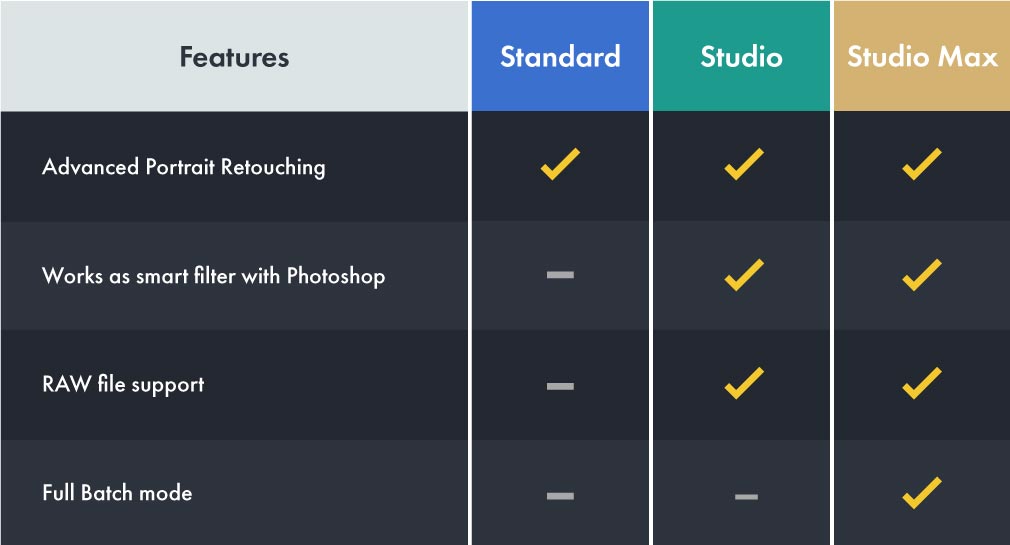Click Standard dash for Full Batch mode

(560, 495)
